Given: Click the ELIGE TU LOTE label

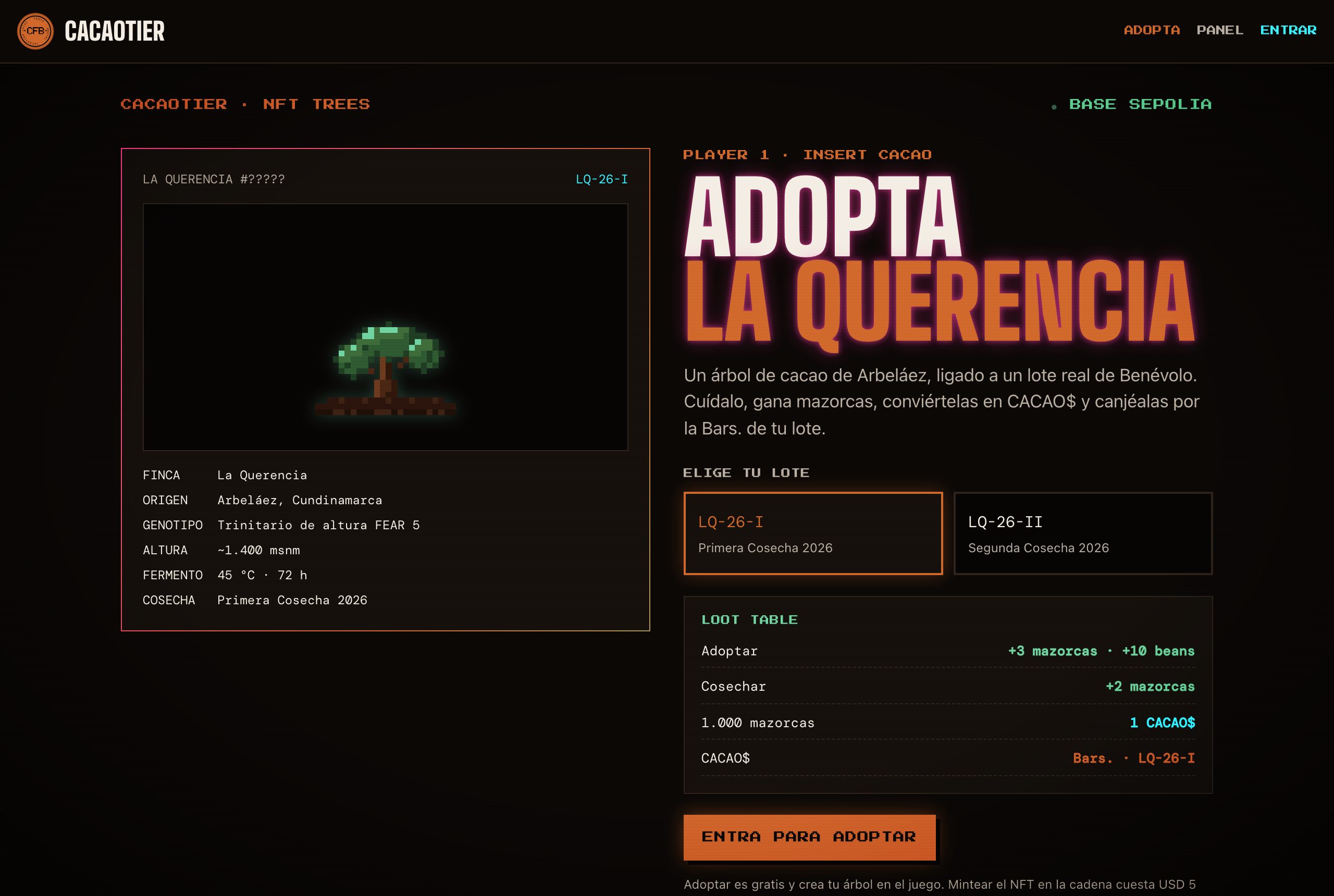Looking at the screenshot, I should (746, 473).
